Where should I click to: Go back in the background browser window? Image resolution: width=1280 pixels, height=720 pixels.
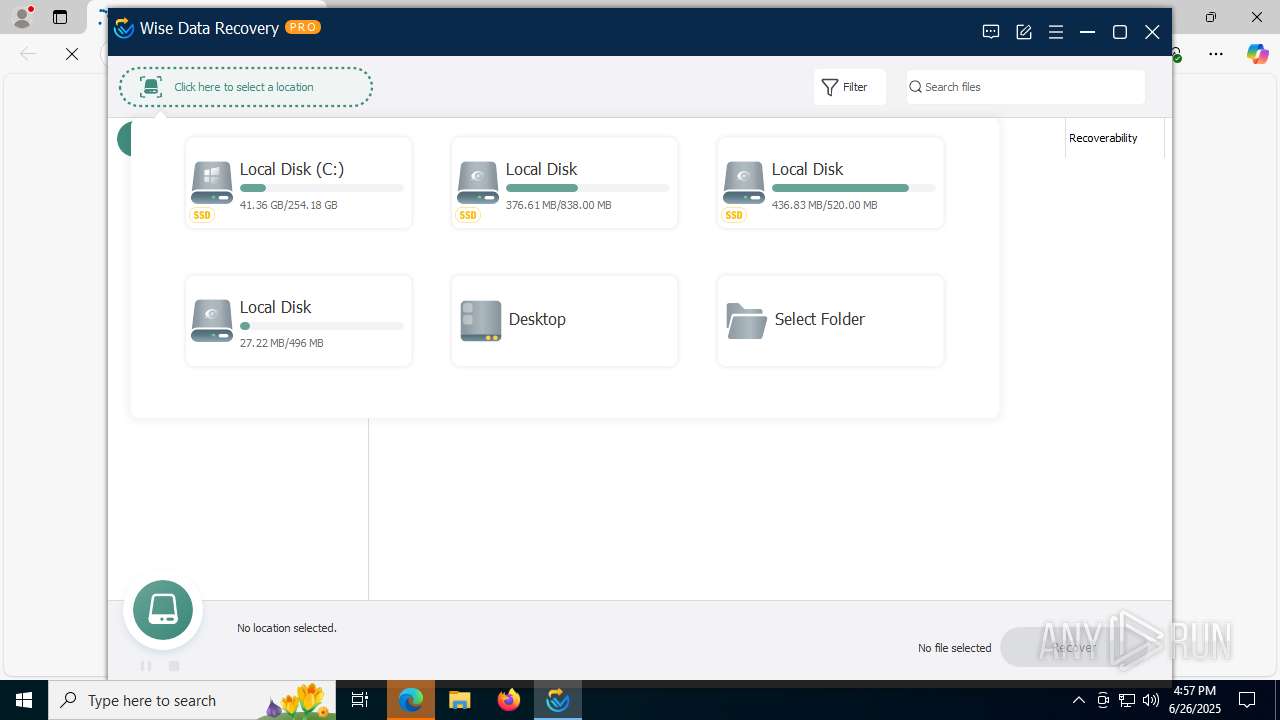pyautogui.click(x=28, y=54)
